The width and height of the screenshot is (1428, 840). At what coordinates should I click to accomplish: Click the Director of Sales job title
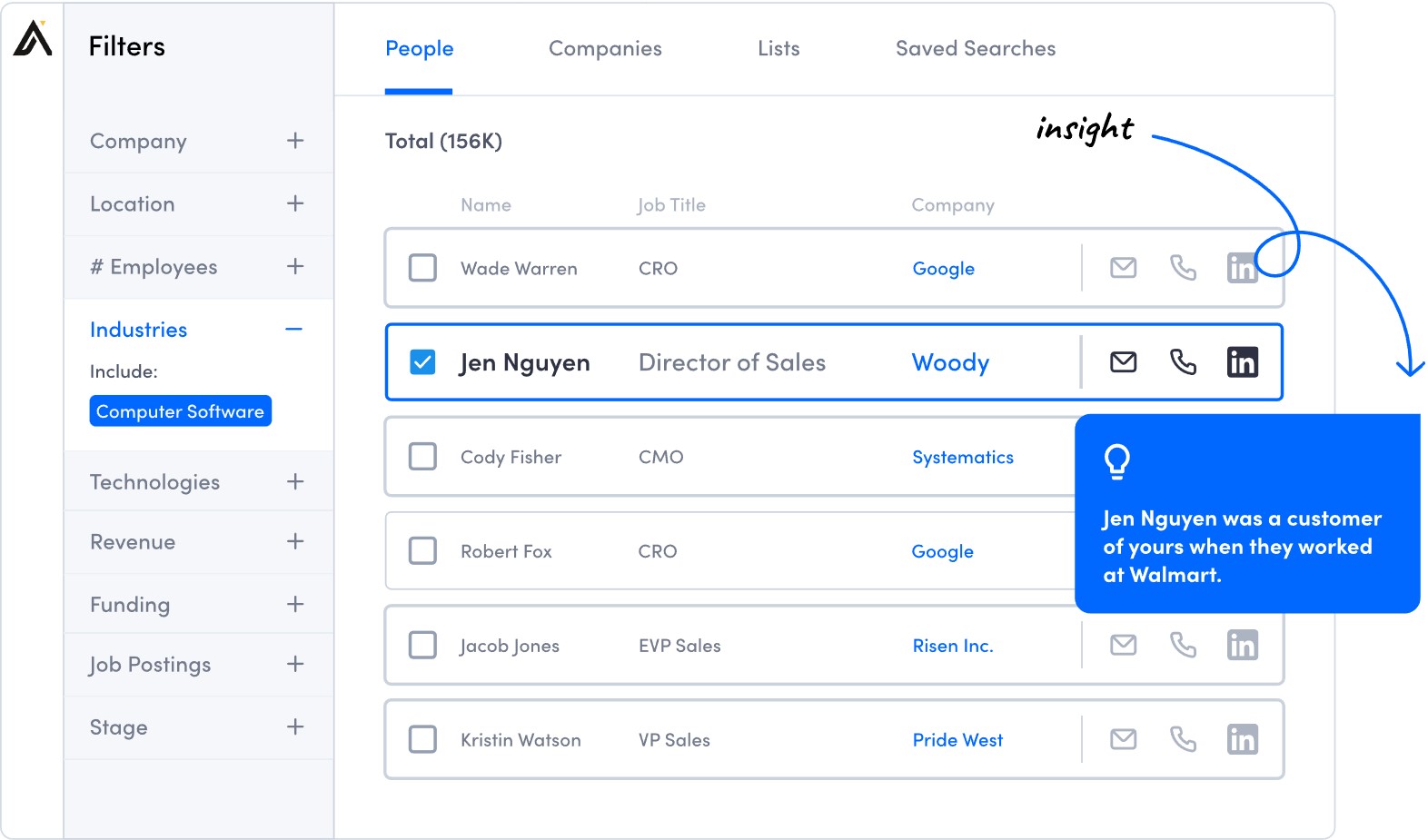click(x=732, y=362)
